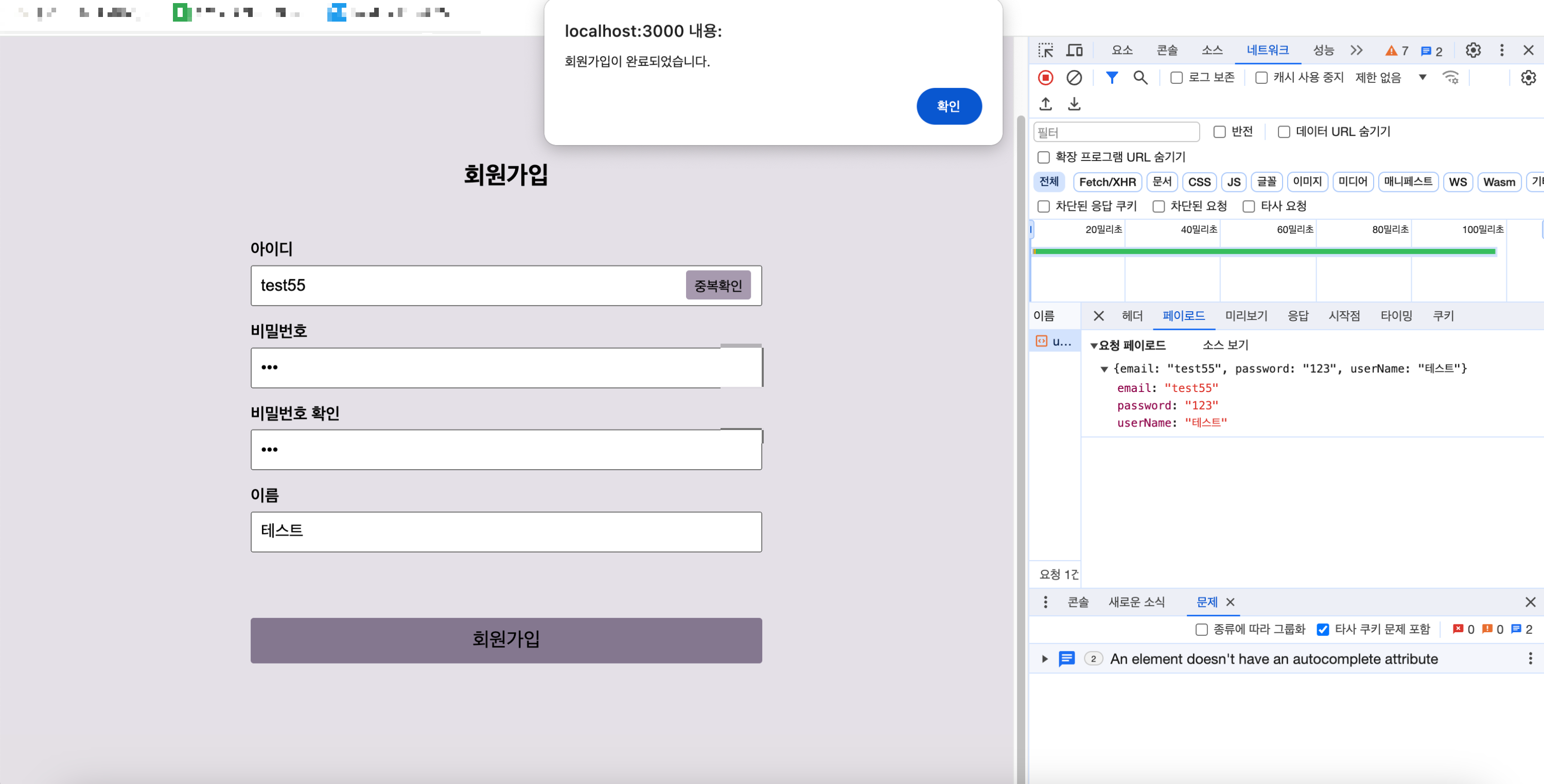Image resolution: width=1544 pixels, height=784 pixels.
Task: Stop network recording with red record icon
Action: (1045, 77)
